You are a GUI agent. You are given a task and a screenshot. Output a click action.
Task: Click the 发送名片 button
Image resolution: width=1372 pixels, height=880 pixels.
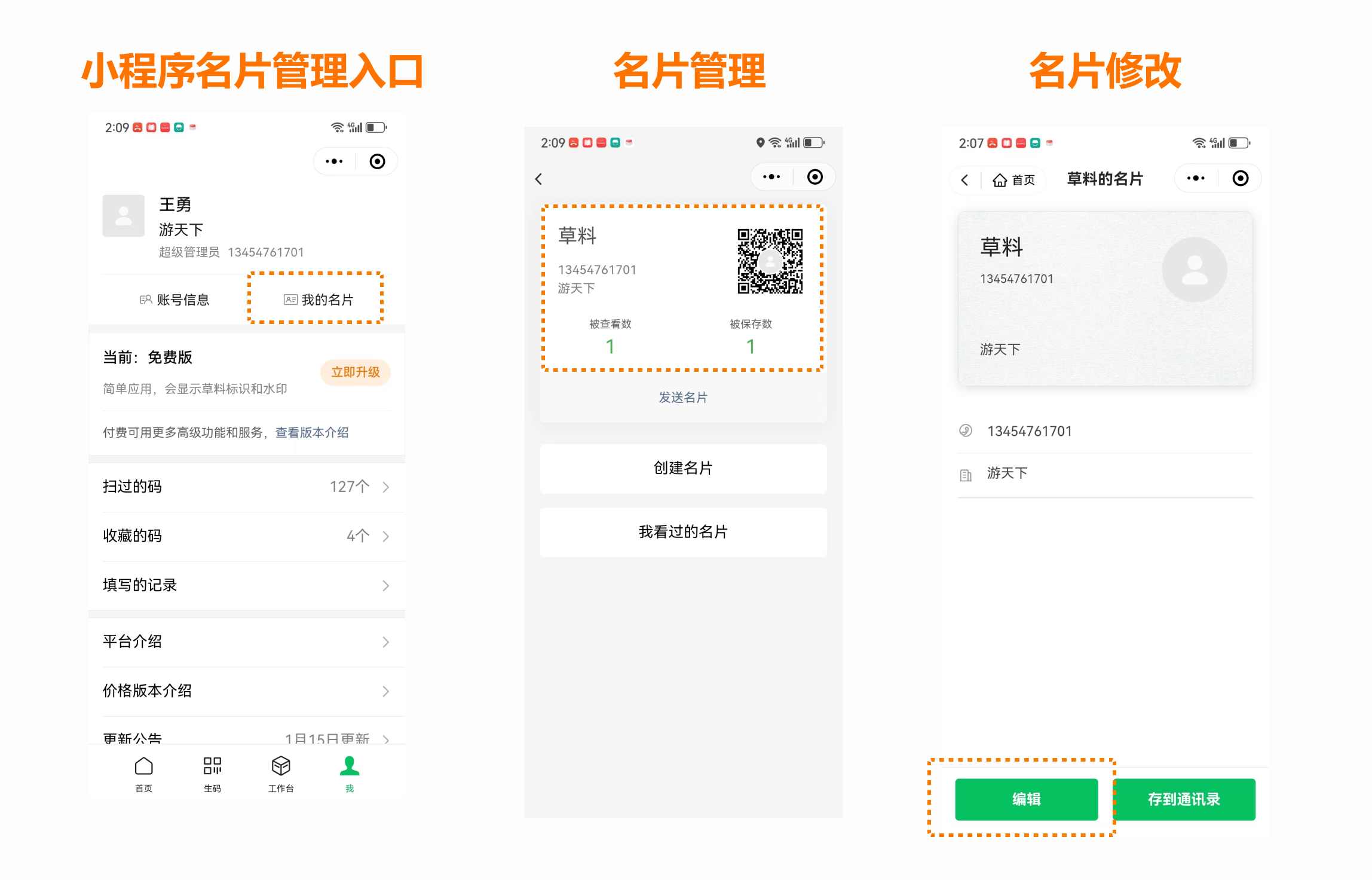pyautogui.click(x=682, y=397)
